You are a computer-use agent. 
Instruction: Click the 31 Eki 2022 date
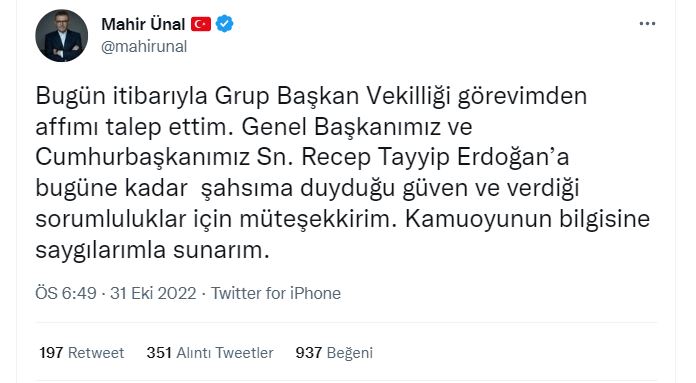click(153, 293)
